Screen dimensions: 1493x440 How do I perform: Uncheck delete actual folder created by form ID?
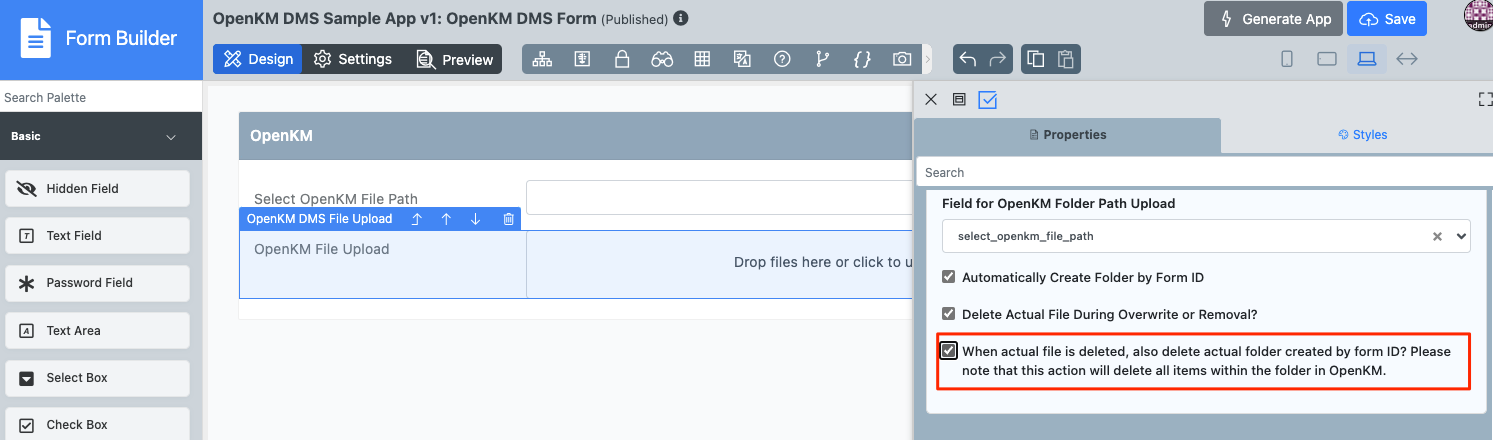pos(949,351)
